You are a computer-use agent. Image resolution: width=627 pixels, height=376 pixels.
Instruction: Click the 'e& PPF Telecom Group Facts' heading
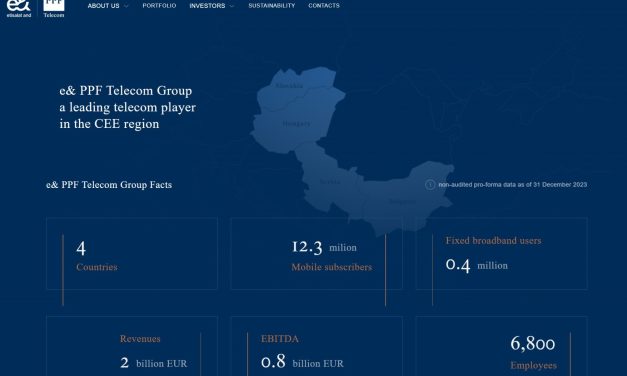pyautogui.click(x=109, y=185)
